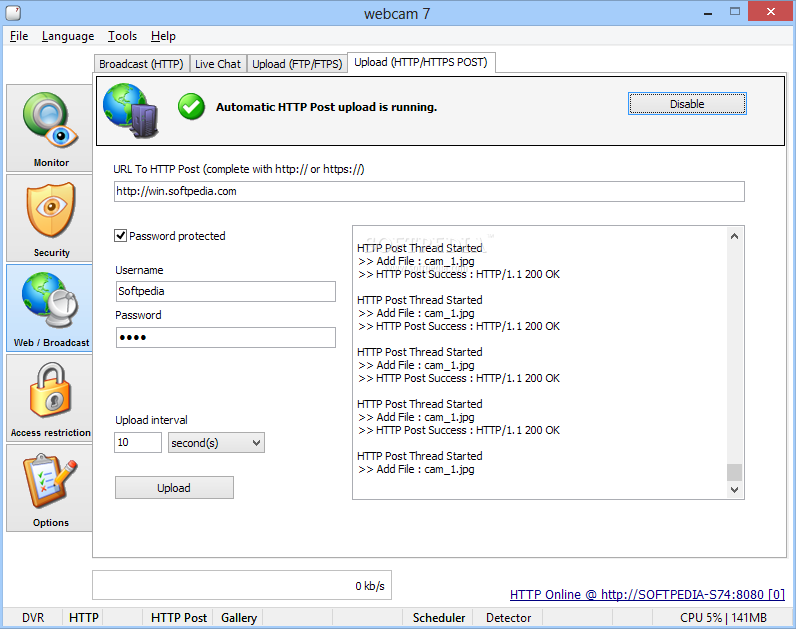The width and height of the screenshot is (796, 629).
Task: Click the webcam 7 title bar icon
Action: point(13,13)
